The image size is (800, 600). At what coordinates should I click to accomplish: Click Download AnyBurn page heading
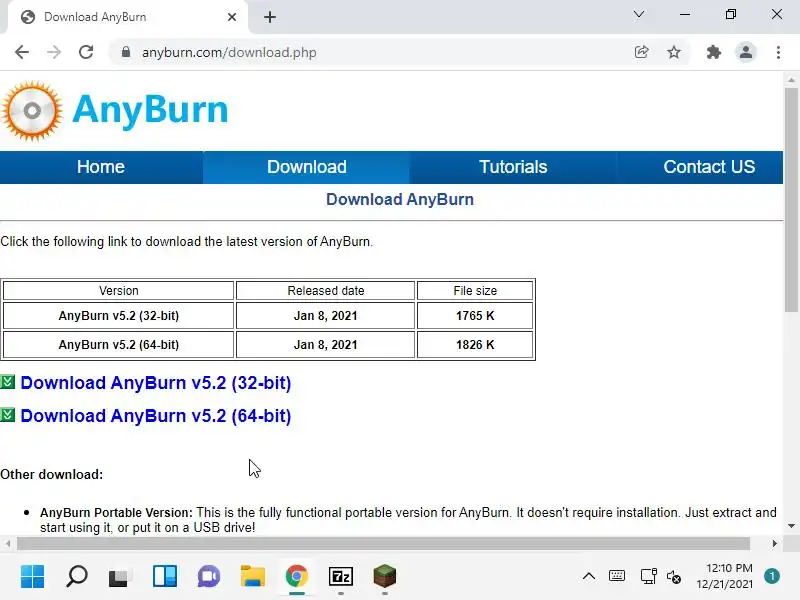coord(400,199)
